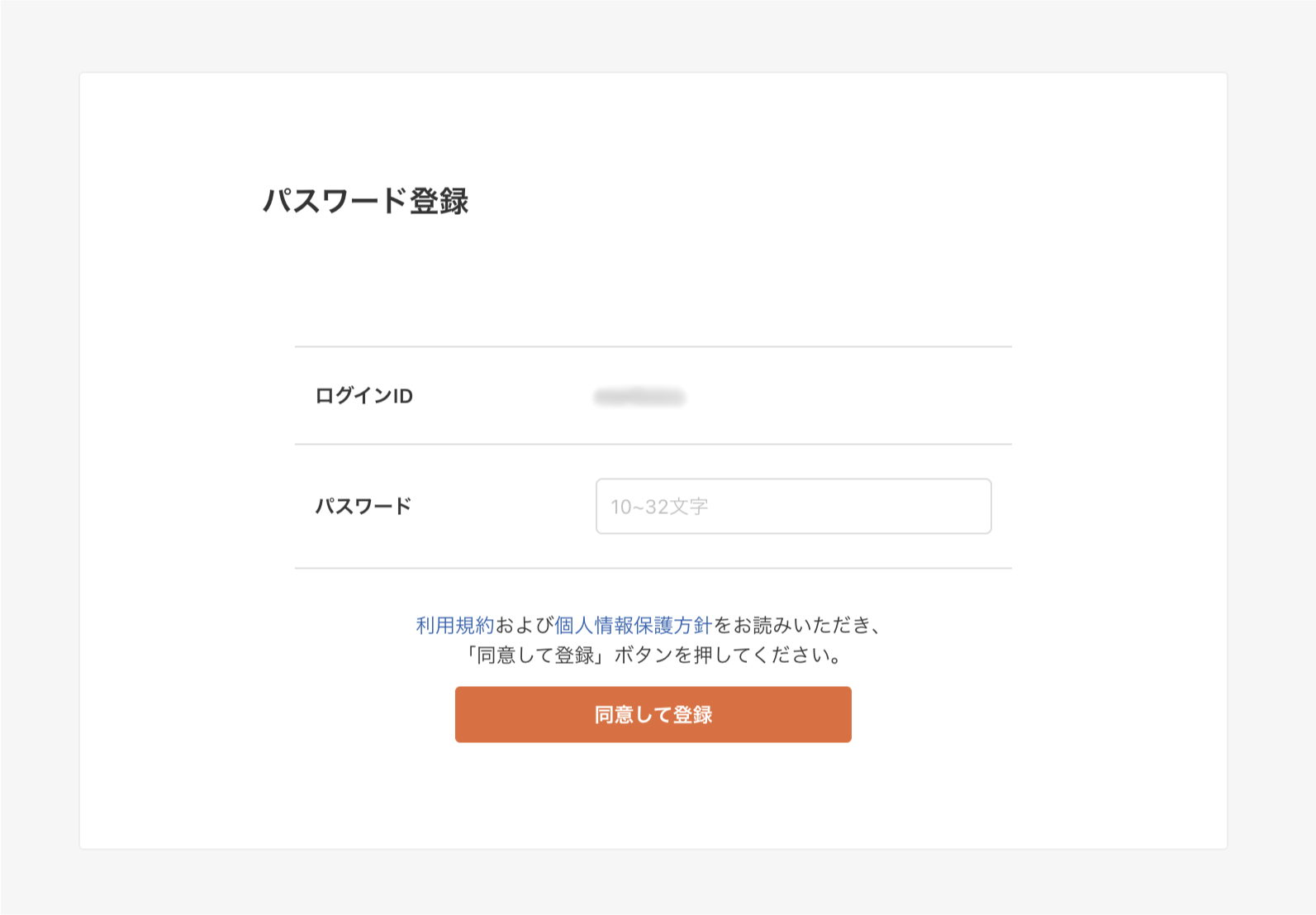Agree and register by clicking the submit button
Viewport: 1316px width, 915px height.
653,714
